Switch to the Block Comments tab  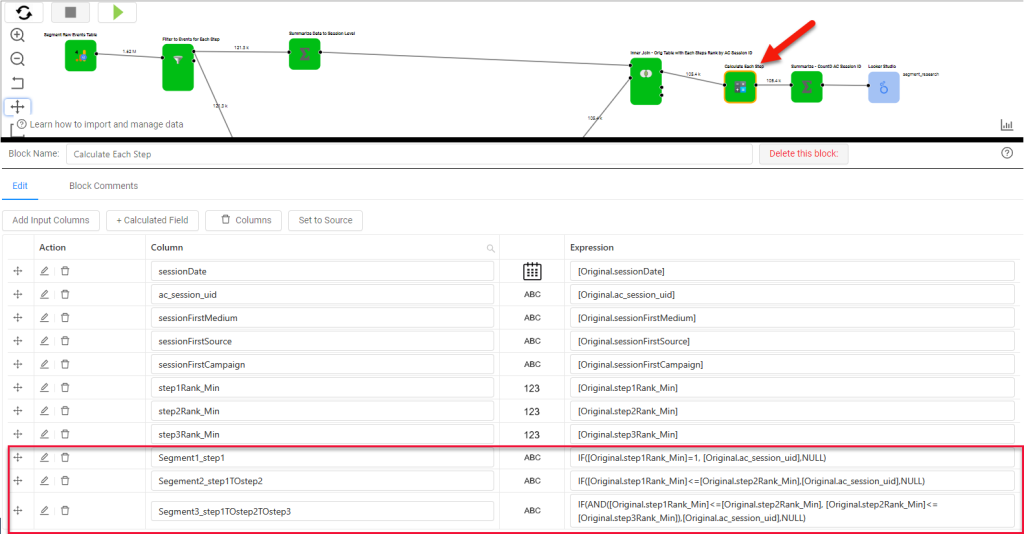coord(103,186)
